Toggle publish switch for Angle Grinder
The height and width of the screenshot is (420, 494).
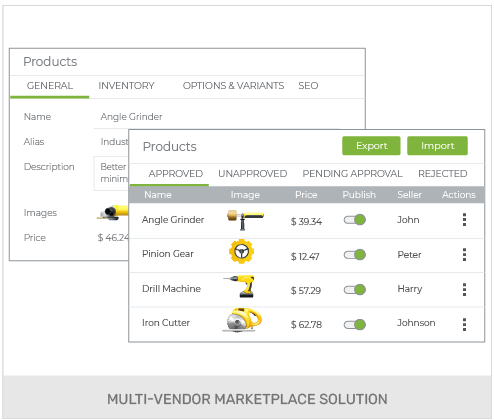pos(355,220)
